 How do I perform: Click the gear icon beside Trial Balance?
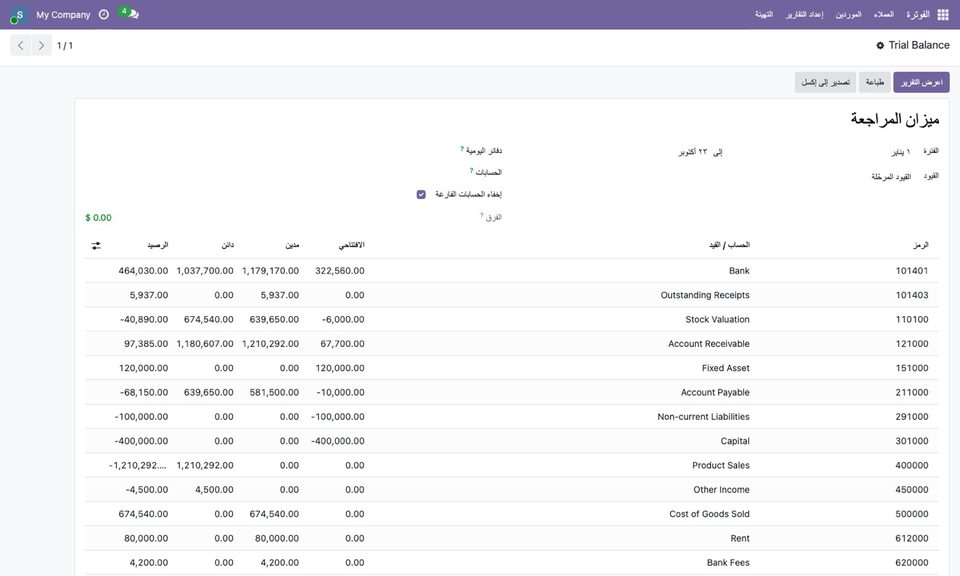pos(880,45)
